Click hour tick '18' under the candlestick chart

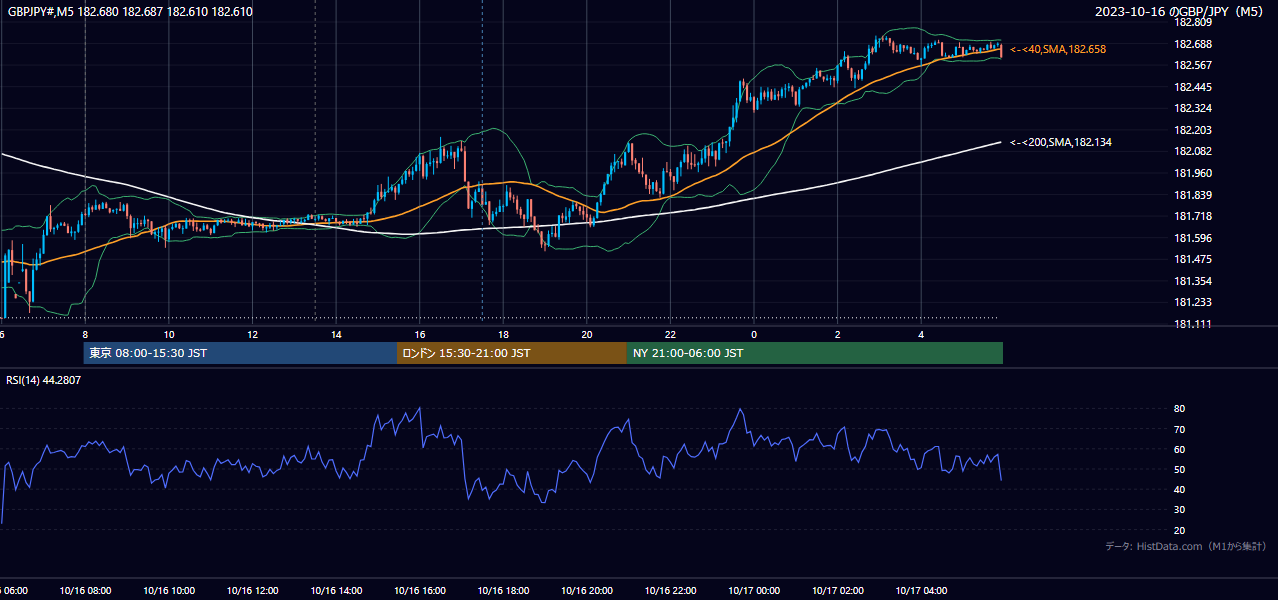[503, 334]
